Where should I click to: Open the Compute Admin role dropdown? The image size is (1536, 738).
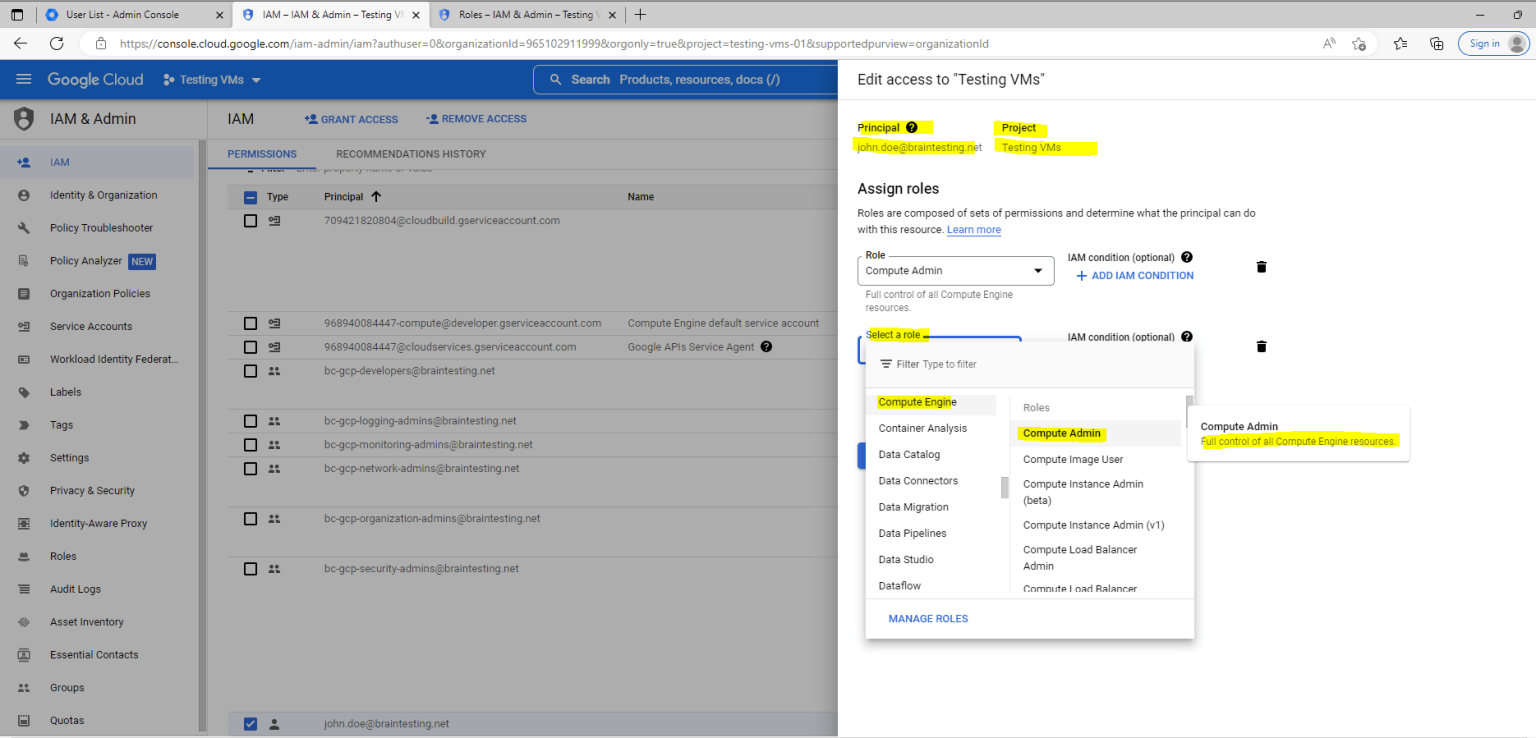pyautogui.click(x=955, y=271)
